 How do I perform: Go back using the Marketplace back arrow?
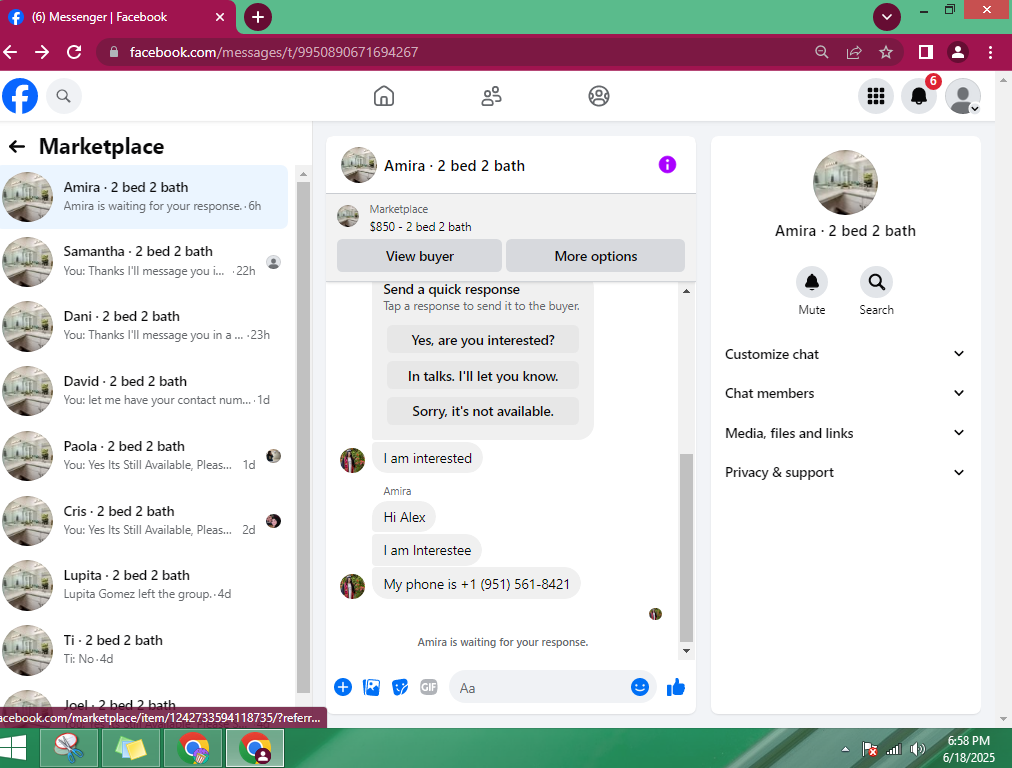pos(17,147)
